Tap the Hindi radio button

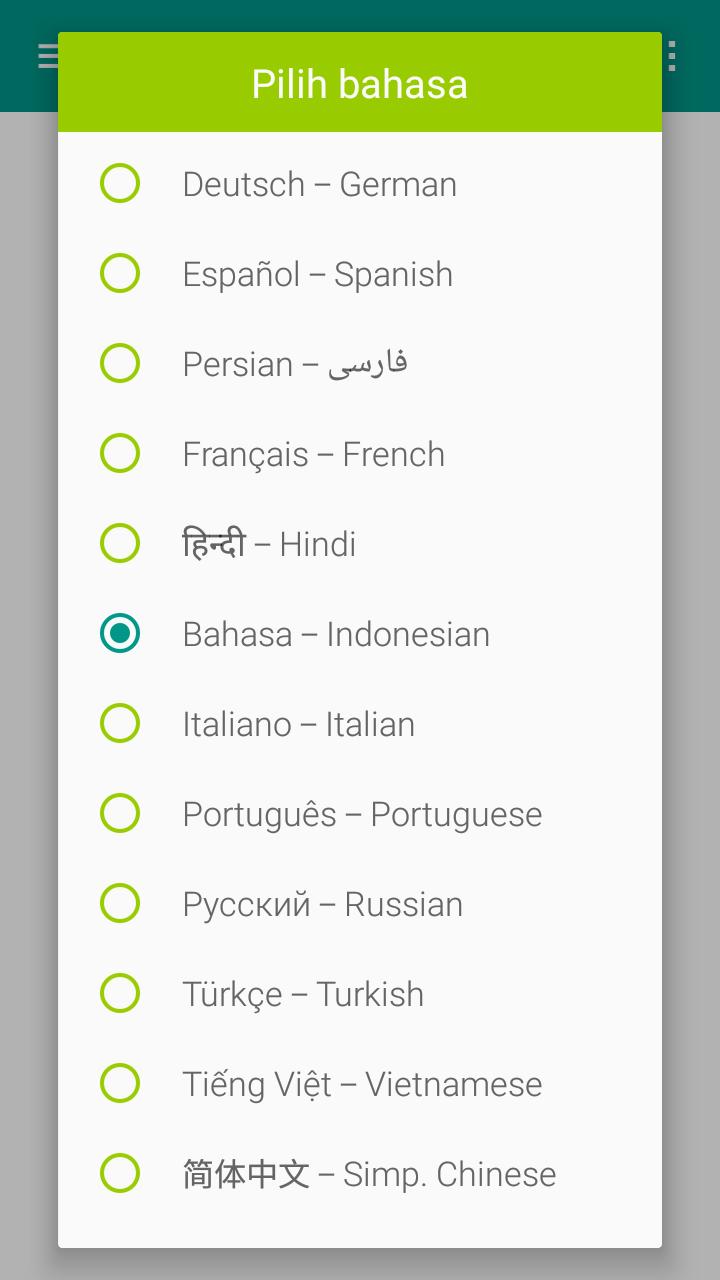120,544
